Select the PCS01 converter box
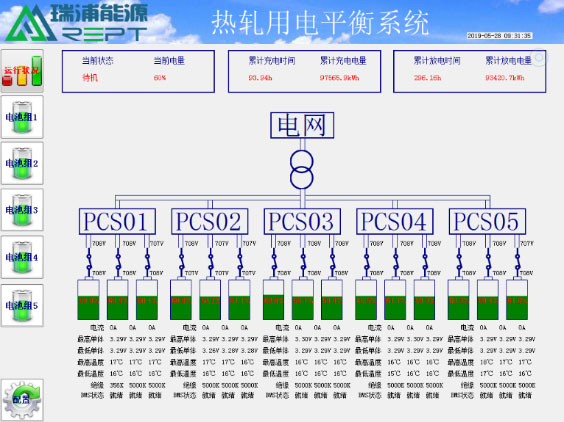564x422 pixels. pos(117,221)
